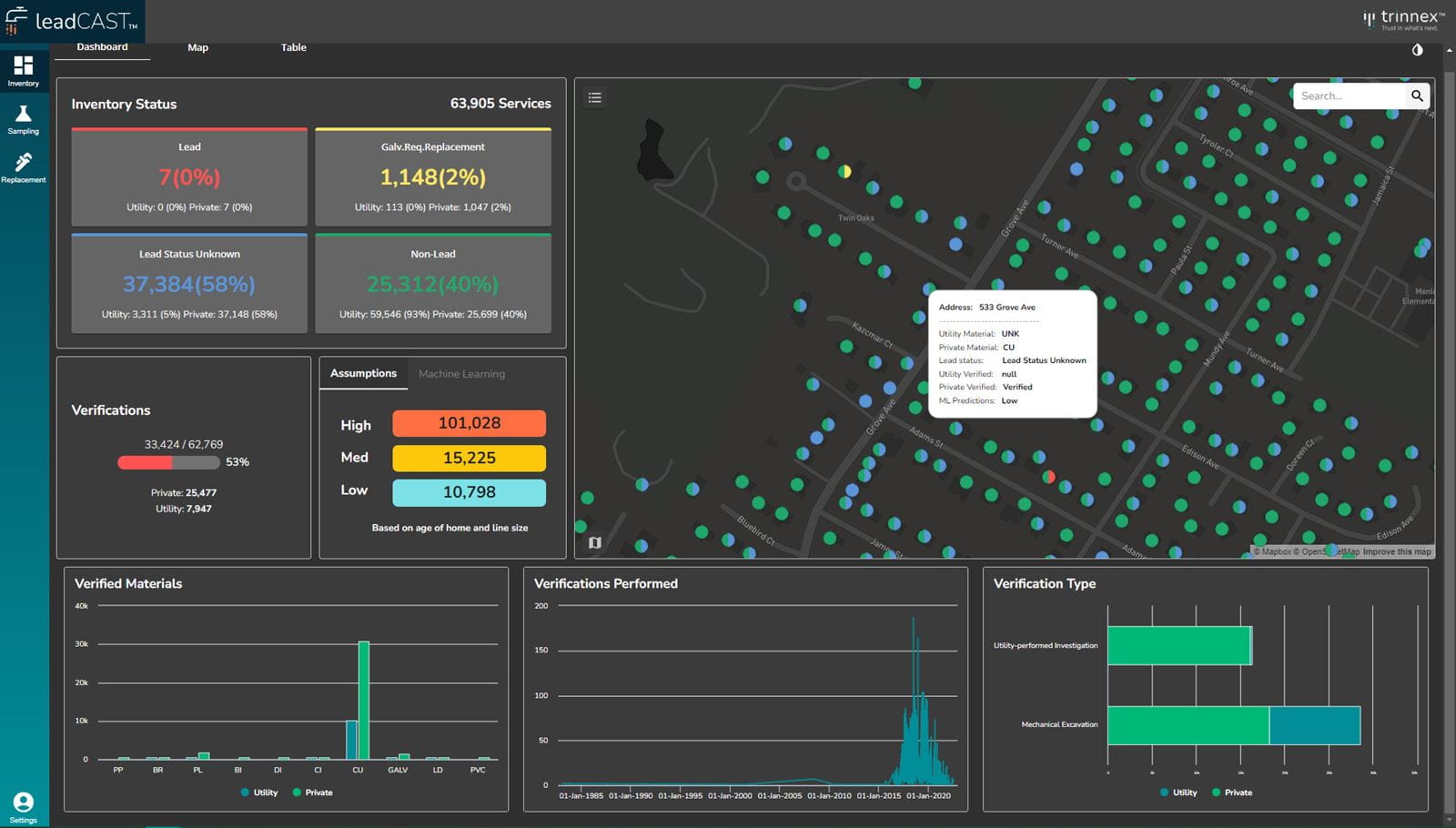Toggle Private legend in Verification Type
Viewport: 1456px width, 828px height.
[1232, 793]
